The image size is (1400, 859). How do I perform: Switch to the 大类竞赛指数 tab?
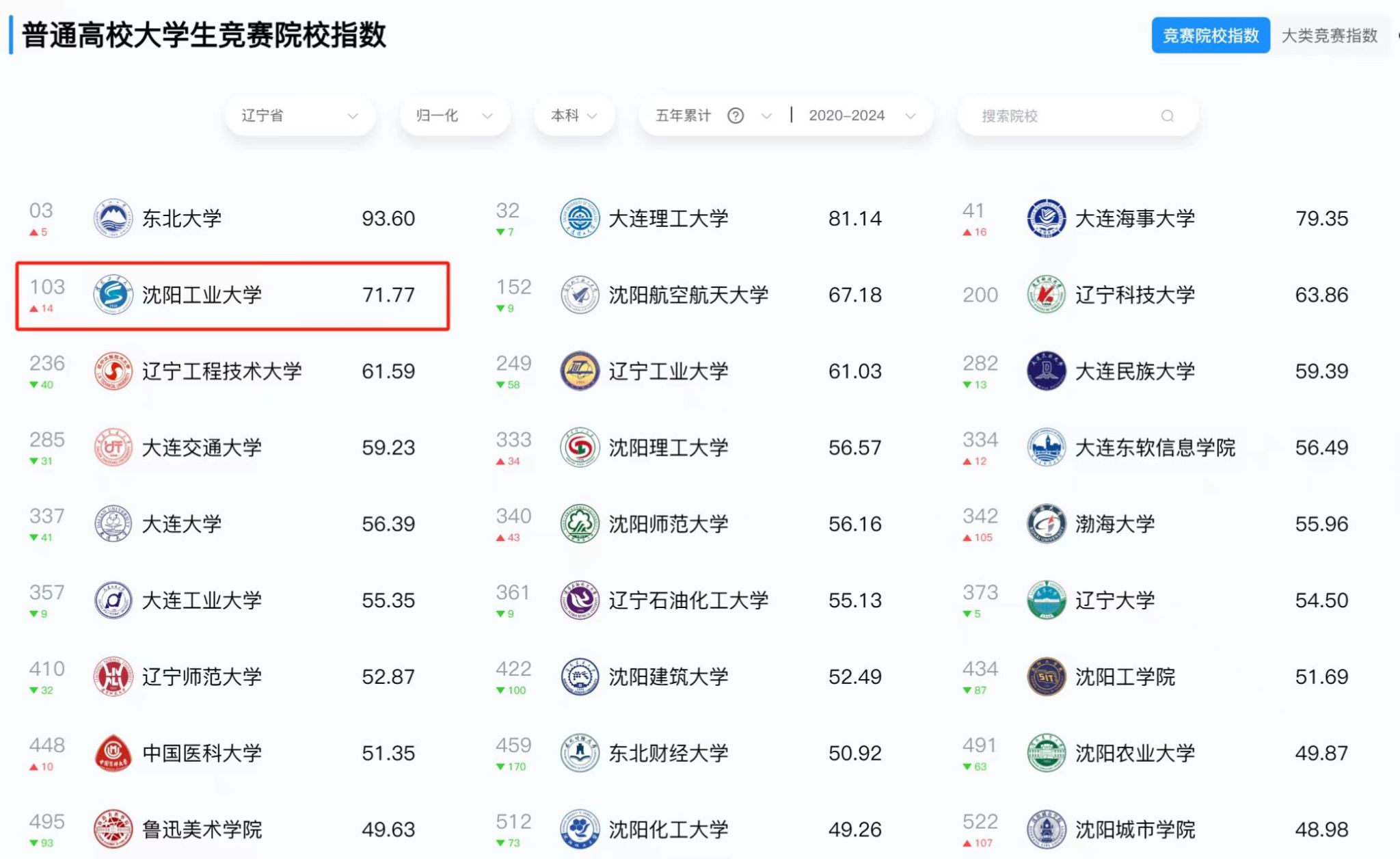pos(1328,36)
